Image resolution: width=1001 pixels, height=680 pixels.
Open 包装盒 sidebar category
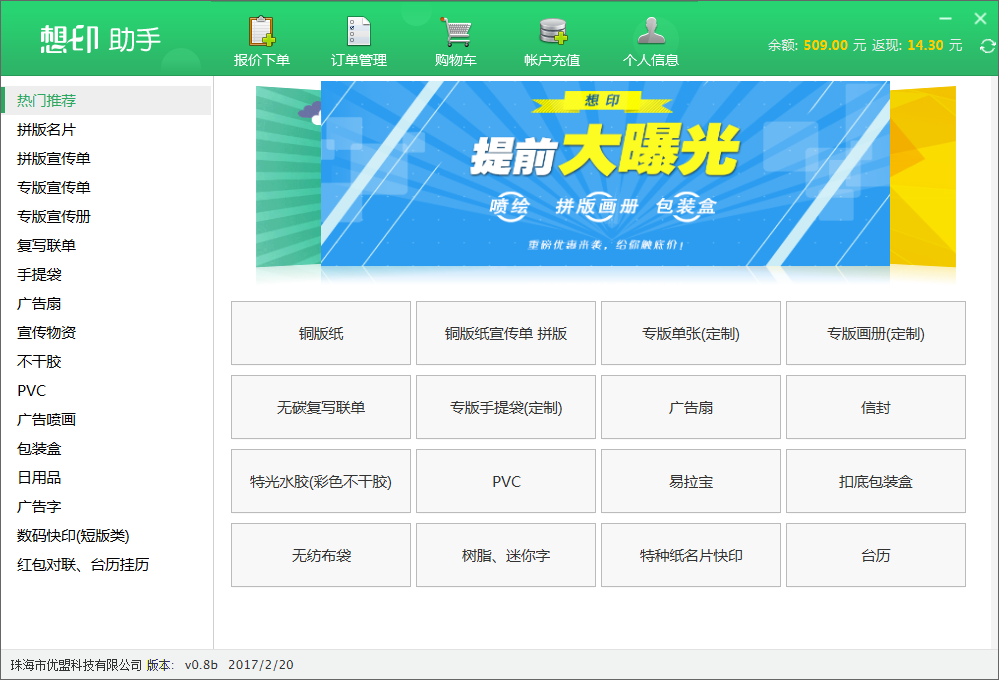click(107, 449)
